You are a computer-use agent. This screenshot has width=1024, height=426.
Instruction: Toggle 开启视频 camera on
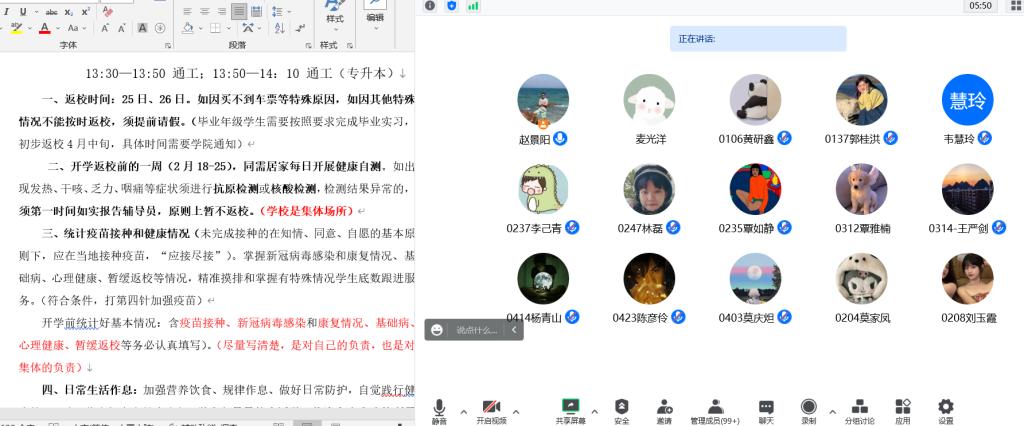[x=491, y=409]
